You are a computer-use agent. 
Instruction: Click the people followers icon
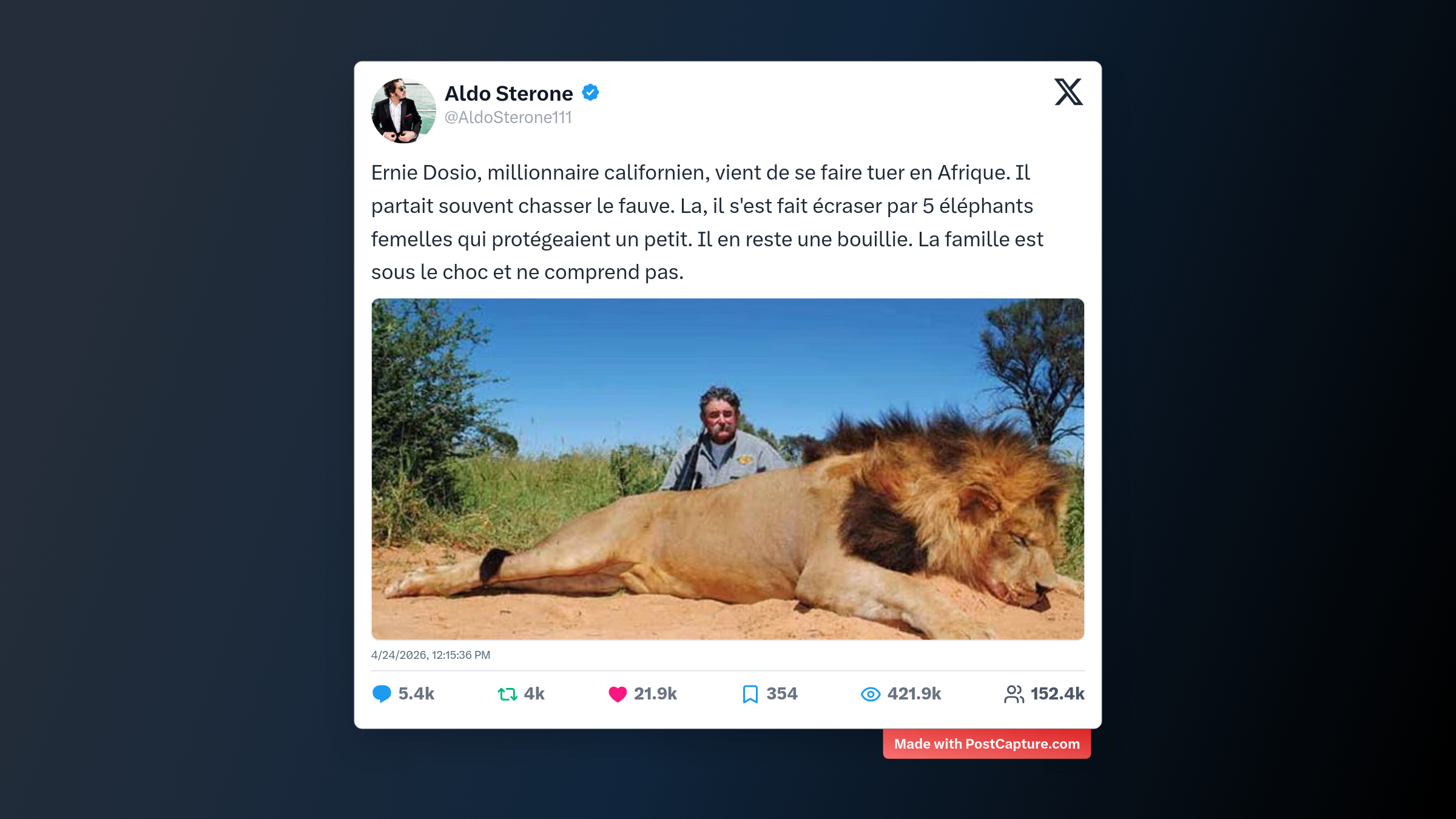point(1014,694)
